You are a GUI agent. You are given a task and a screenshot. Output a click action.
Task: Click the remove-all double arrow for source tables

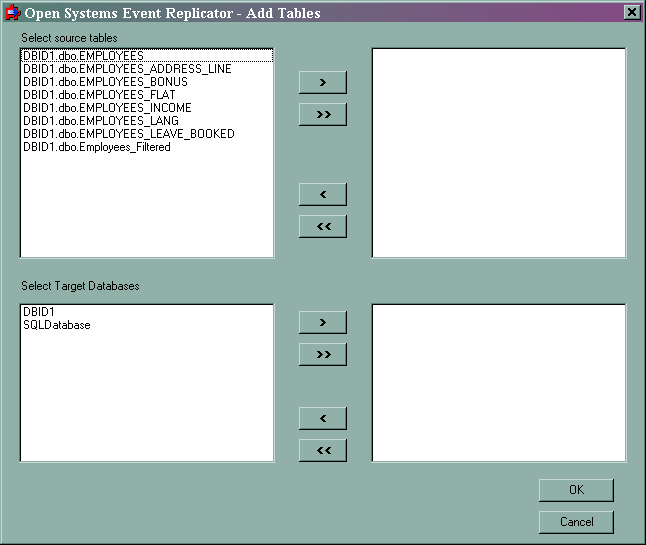[x=322, y=226]
